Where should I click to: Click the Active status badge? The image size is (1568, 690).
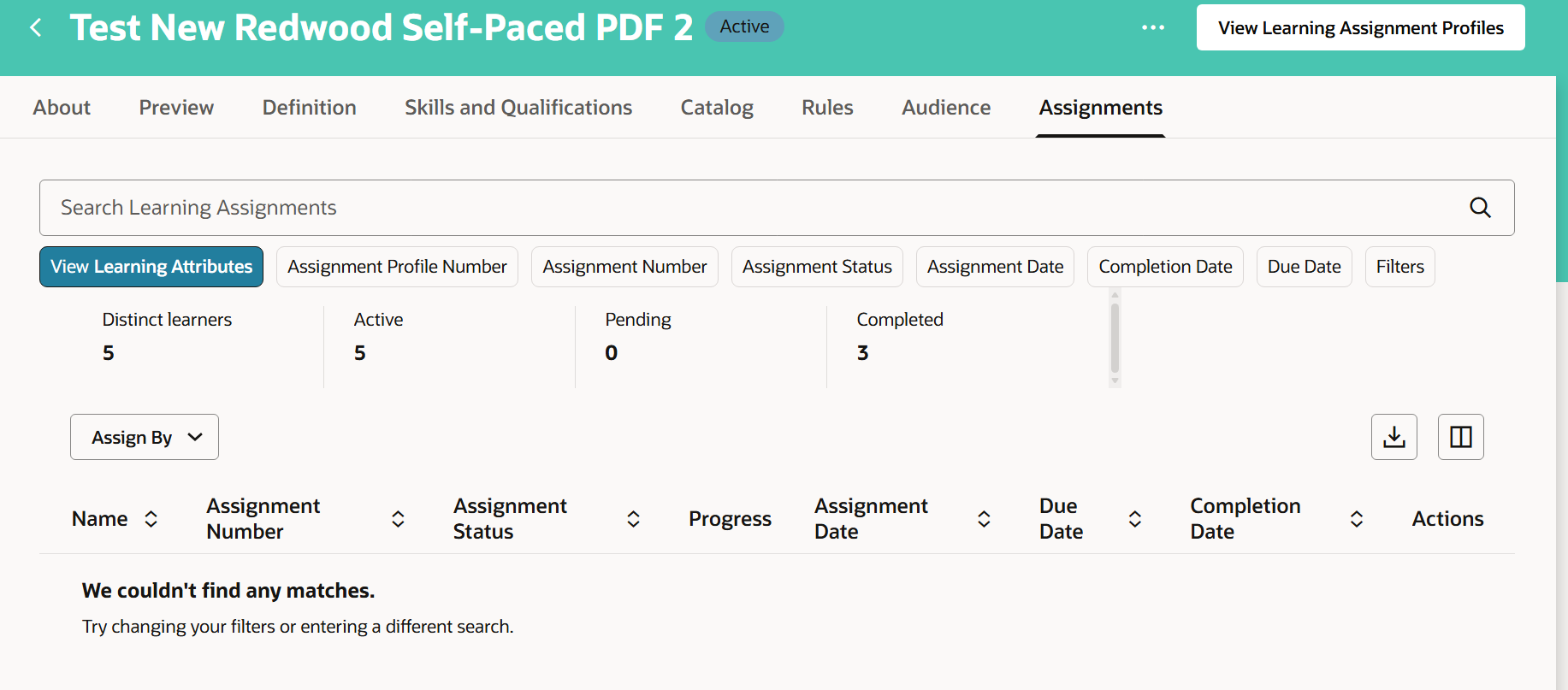tap(744, 27)
